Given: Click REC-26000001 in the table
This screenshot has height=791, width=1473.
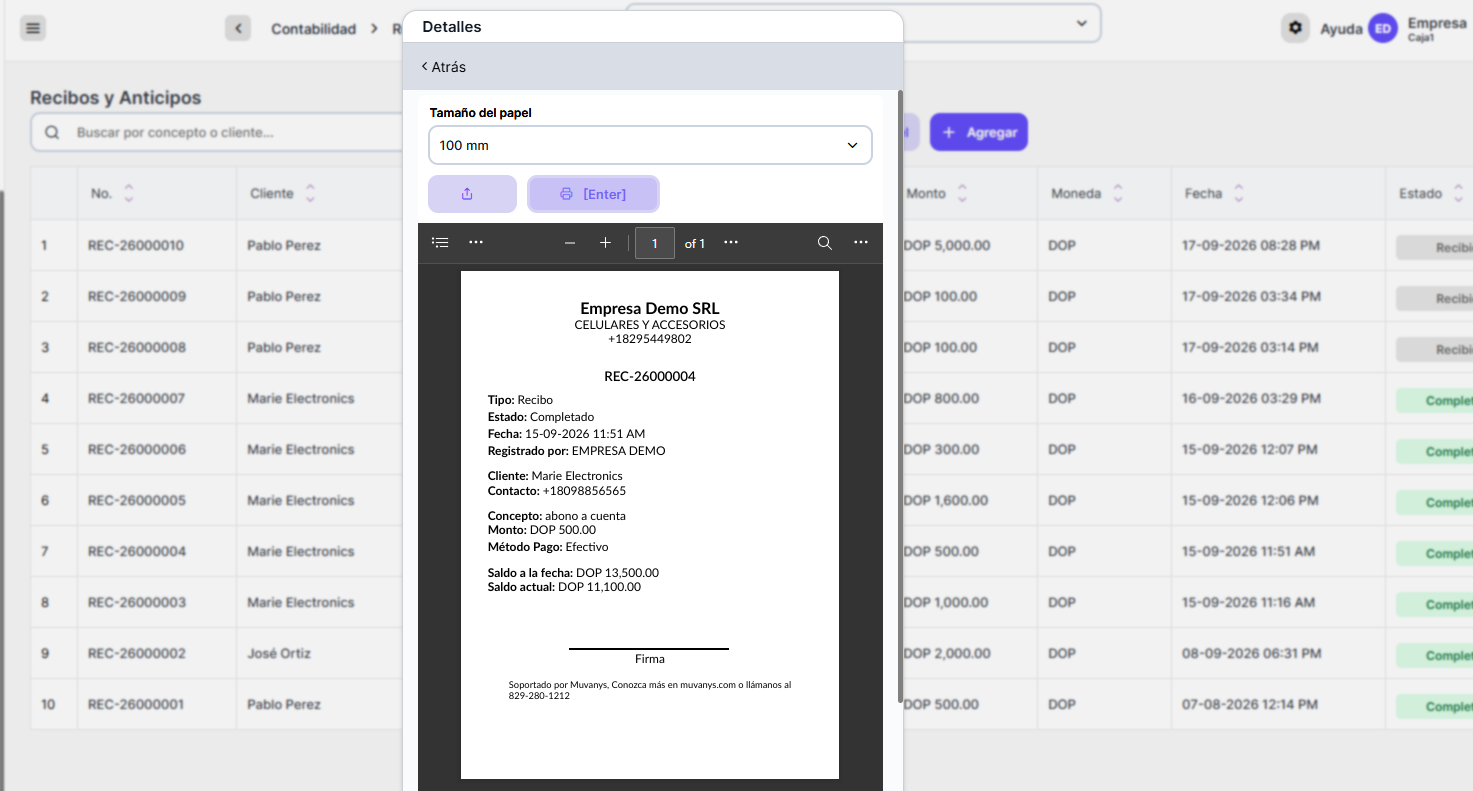Looking at the screenshot, I should click(x=137, y=704).
